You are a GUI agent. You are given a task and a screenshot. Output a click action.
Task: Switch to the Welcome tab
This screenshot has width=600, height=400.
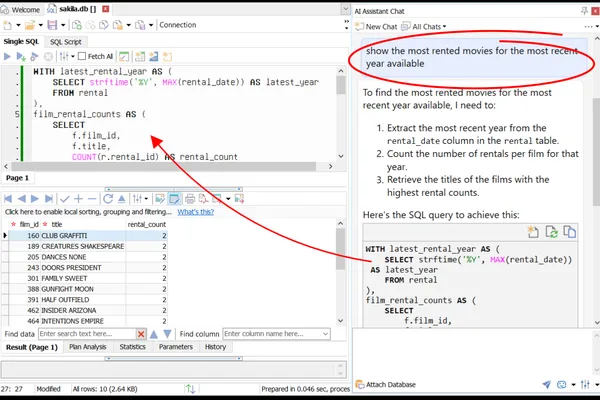[21, 10]
